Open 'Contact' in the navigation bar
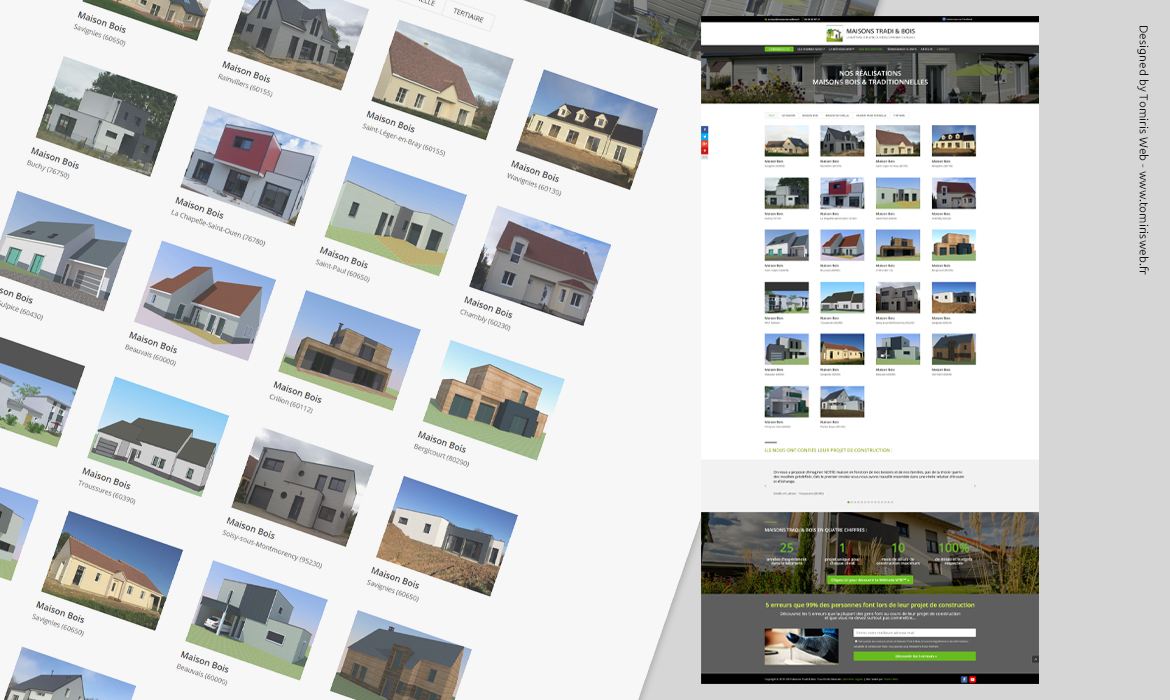The height and width of the screenshot is (700, 1170). 942,49
